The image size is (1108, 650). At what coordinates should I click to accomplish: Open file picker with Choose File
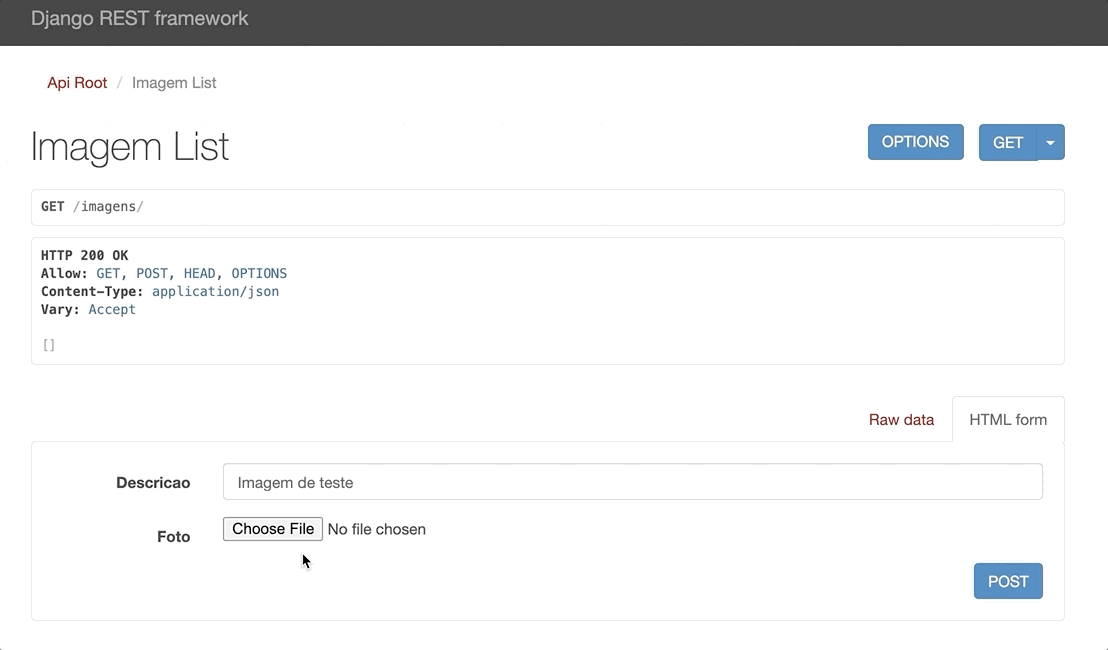(273, 529)
